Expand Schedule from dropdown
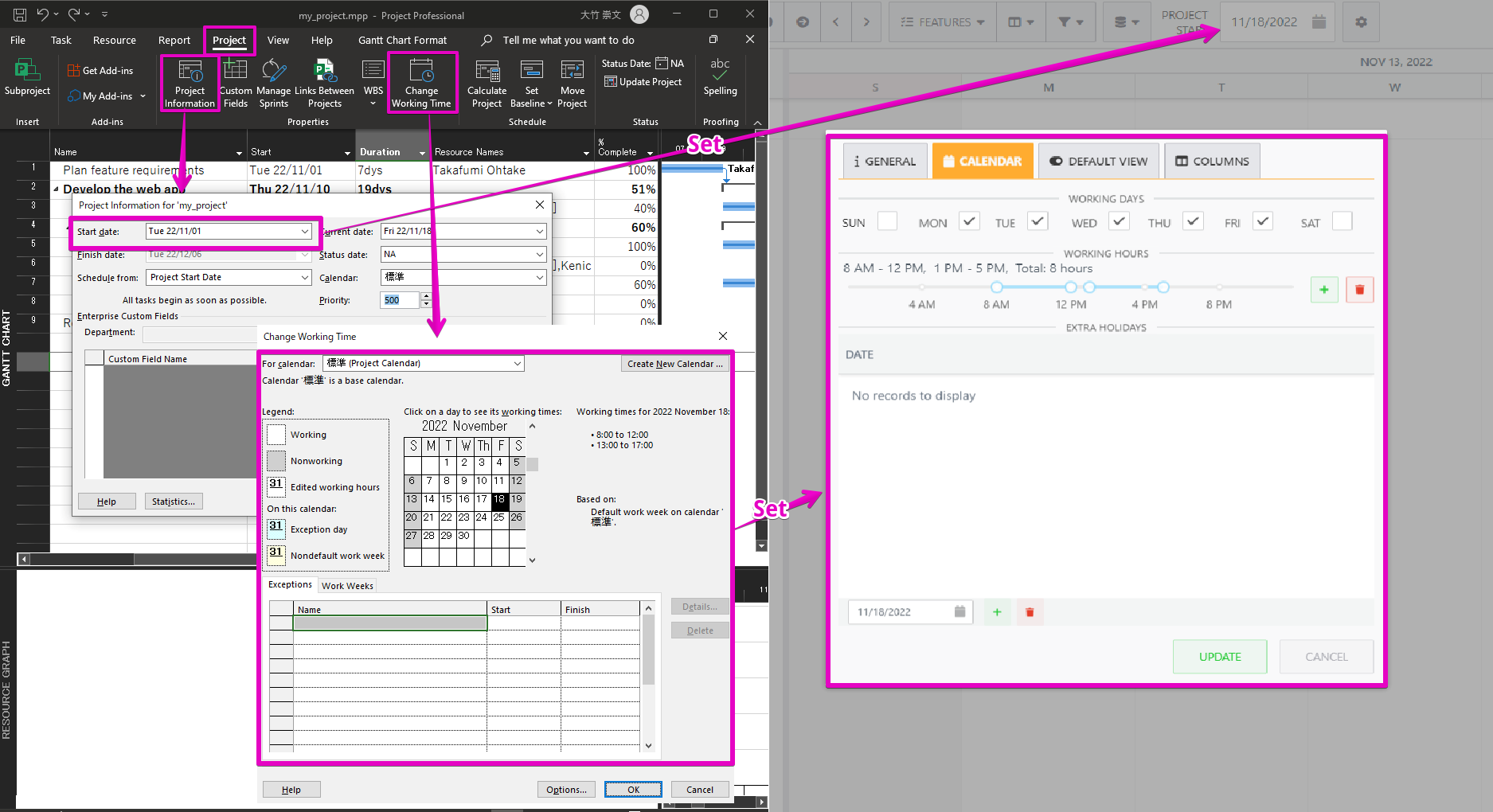The image size is (1493, 812). tap(305, 277)
